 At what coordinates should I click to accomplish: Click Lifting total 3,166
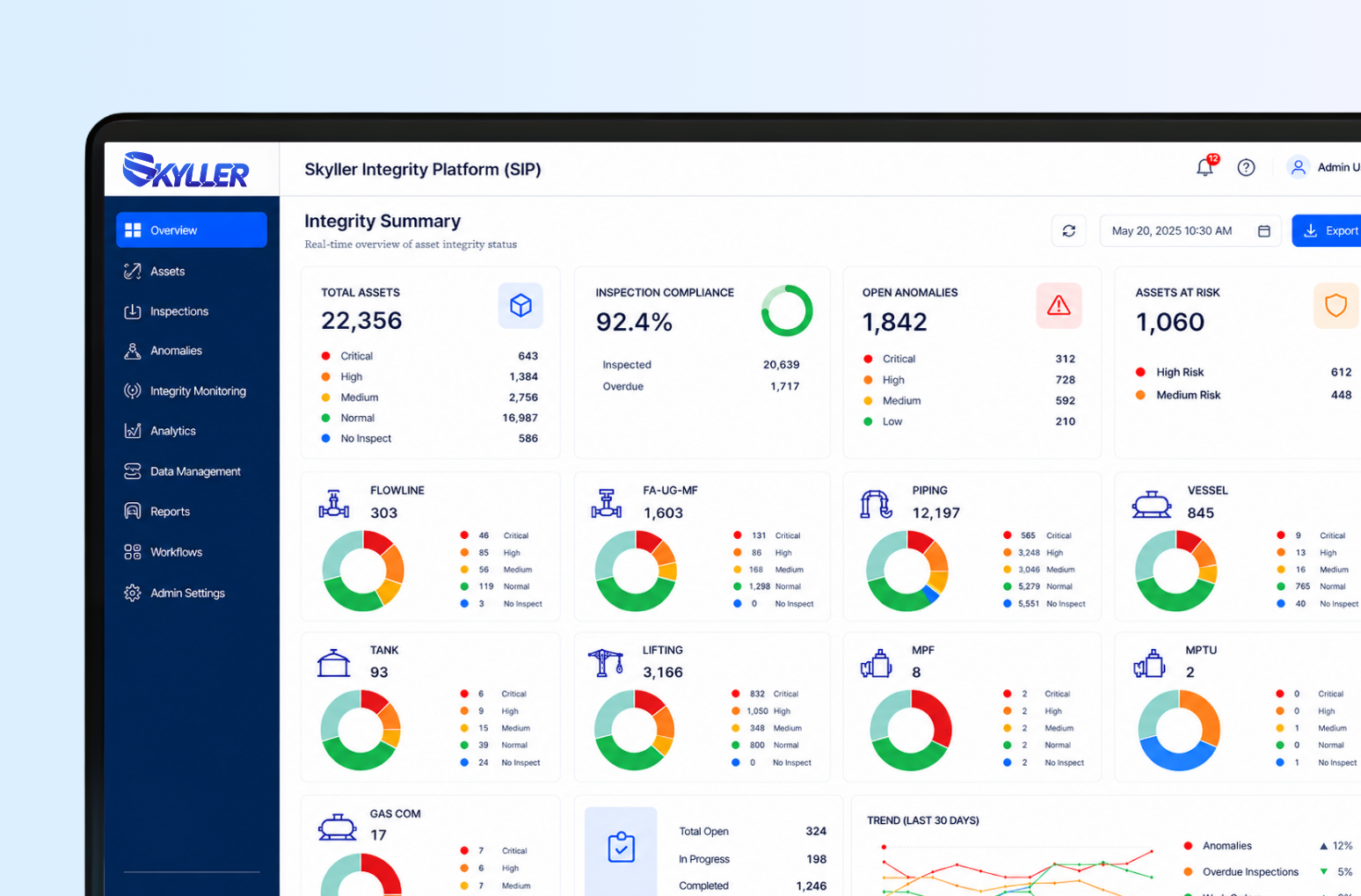[x=663, y=673]
